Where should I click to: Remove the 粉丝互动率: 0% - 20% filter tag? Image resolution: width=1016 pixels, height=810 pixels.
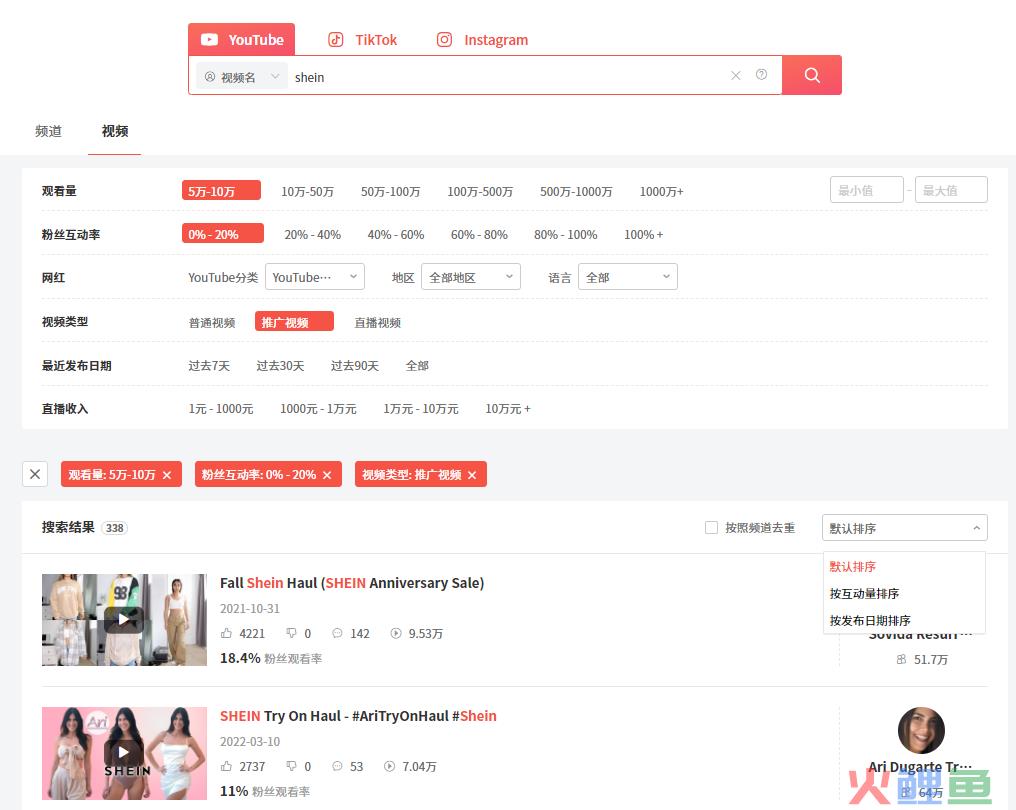pos(327,475)
